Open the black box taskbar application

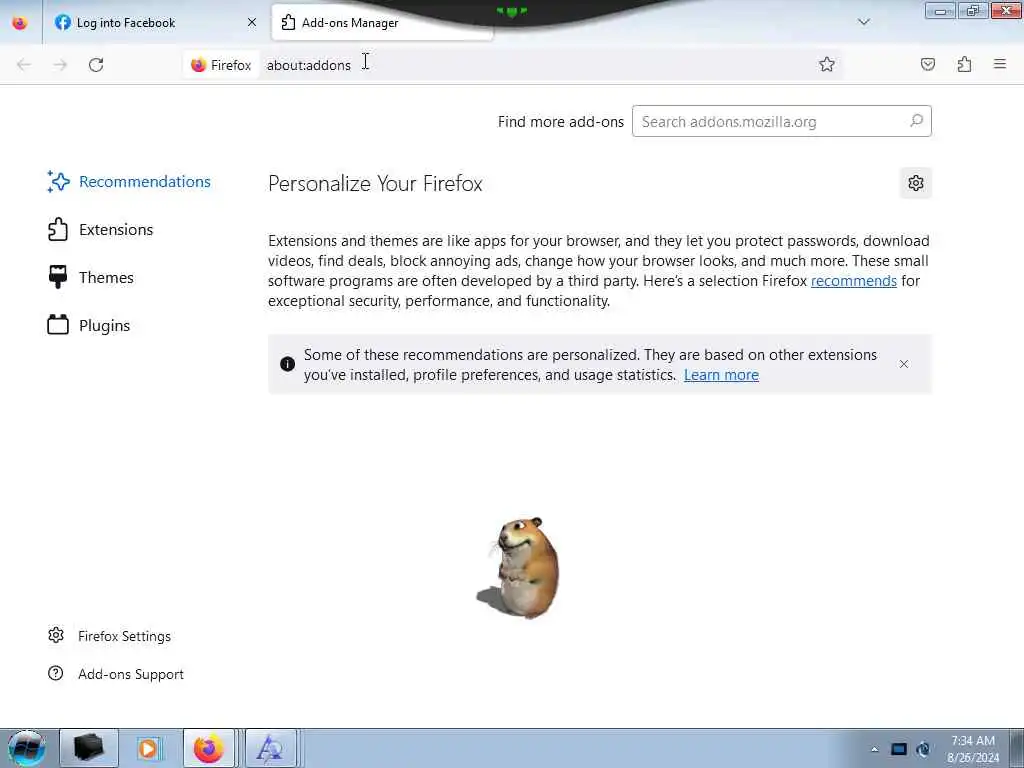pyautogui.click(x=89, y=748)
